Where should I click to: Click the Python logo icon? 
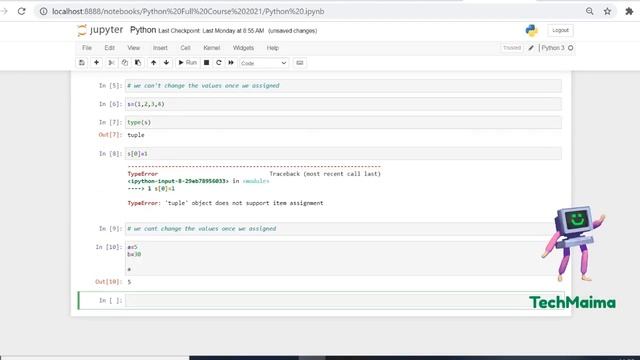click(x=531, y=31)
